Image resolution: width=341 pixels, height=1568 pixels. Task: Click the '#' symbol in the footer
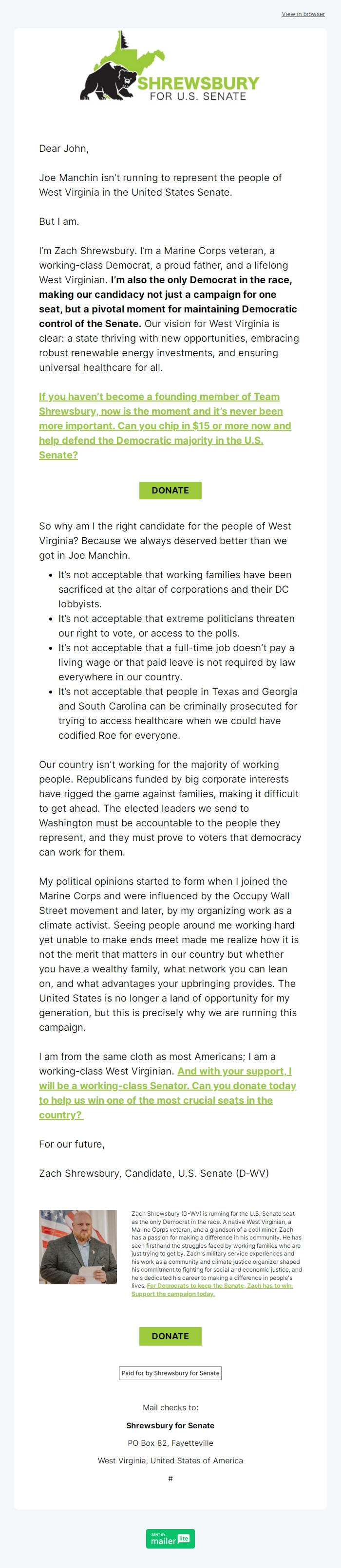(x=170, y=1478)
